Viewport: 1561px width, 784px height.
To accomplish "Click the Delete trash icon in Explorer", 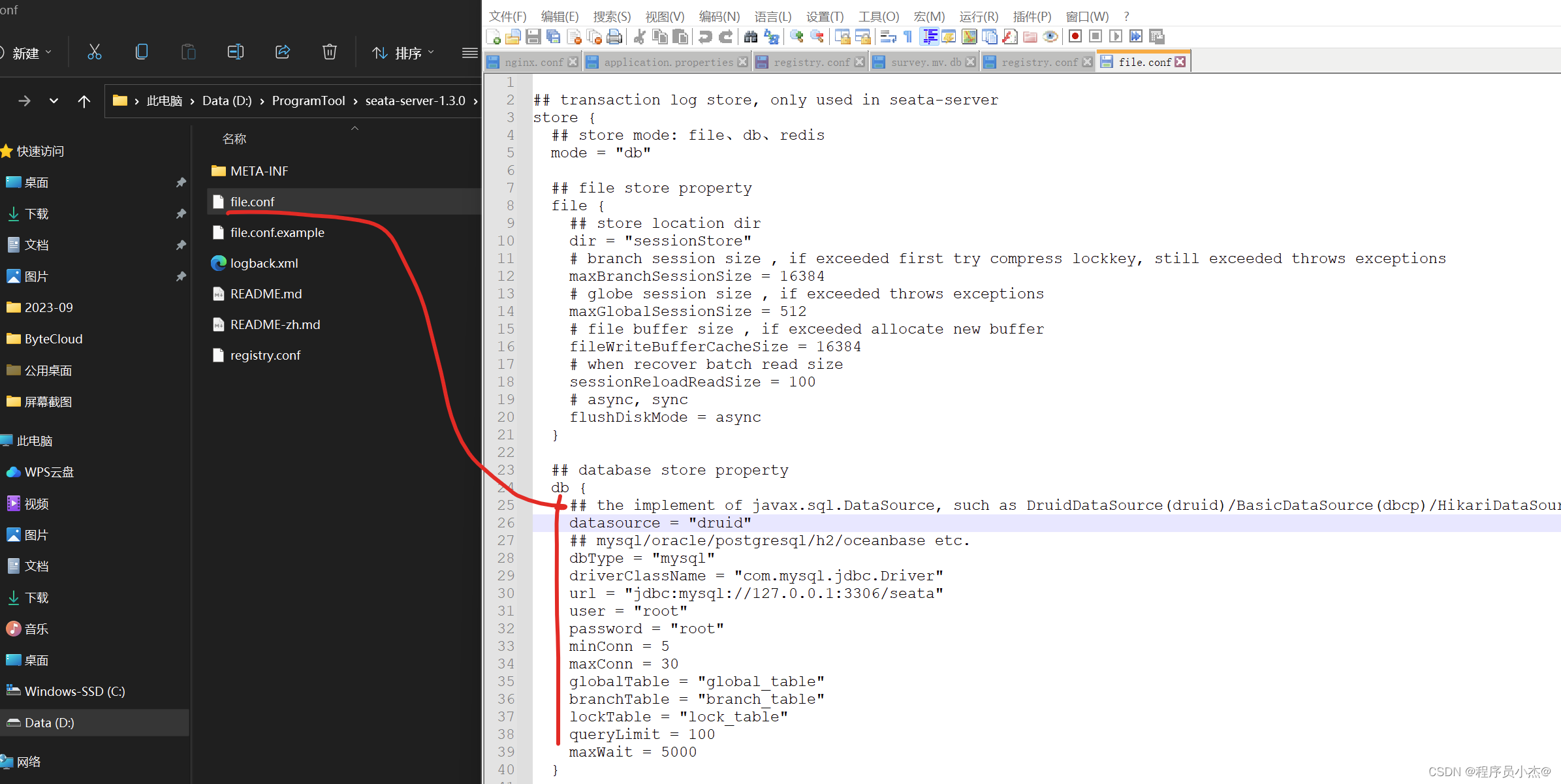I will (330, 52).
